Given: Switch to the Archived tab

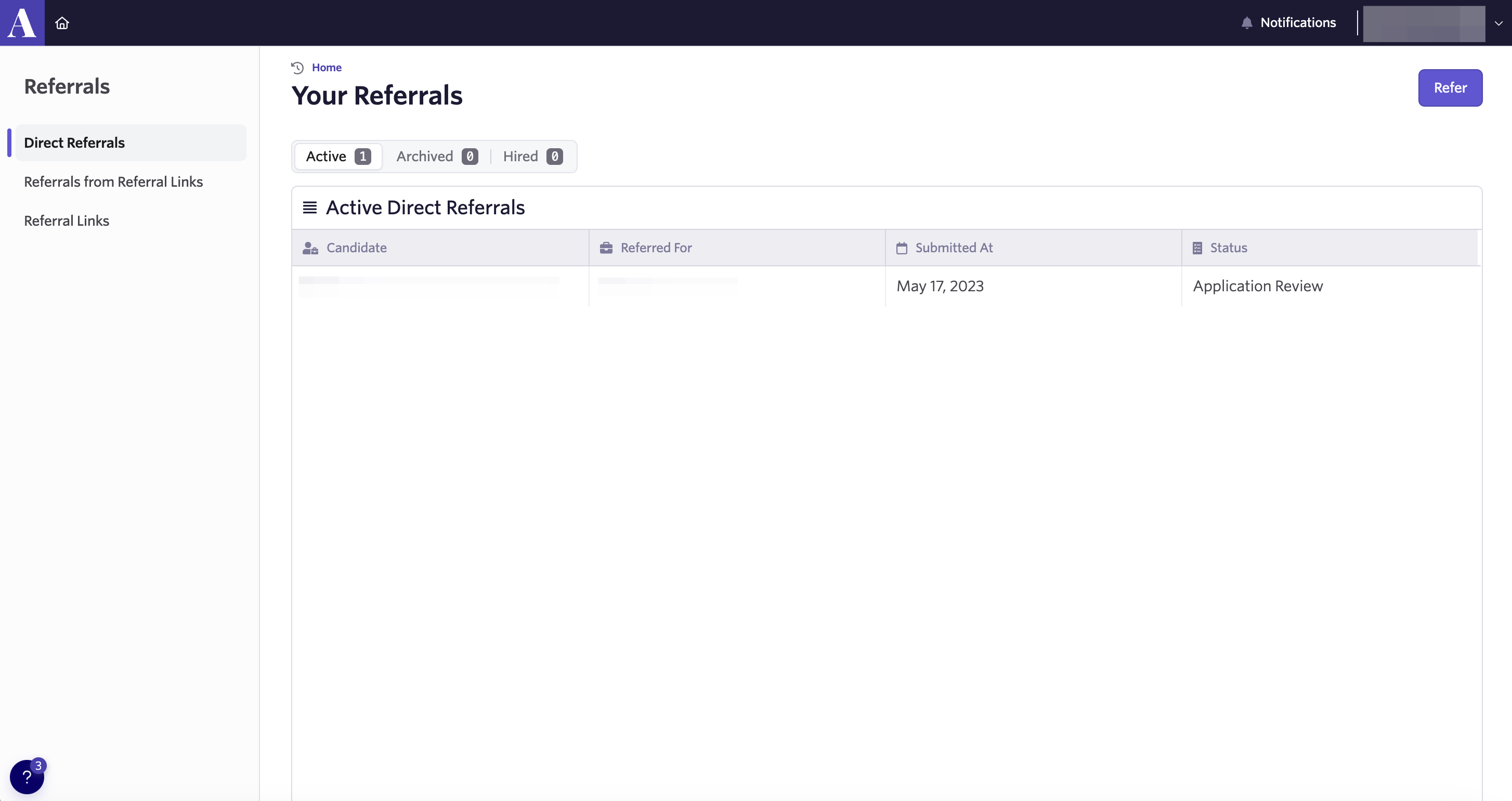Looking at the screenshot, I should pos(437,156).
